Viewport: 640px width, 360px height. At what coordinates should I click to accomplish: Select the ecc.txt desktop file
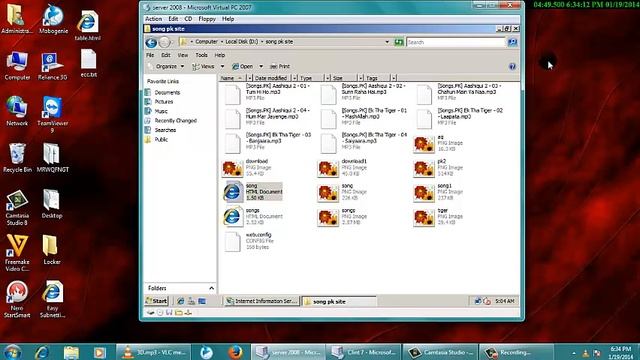pyautogui.click(x=88, y=63)
